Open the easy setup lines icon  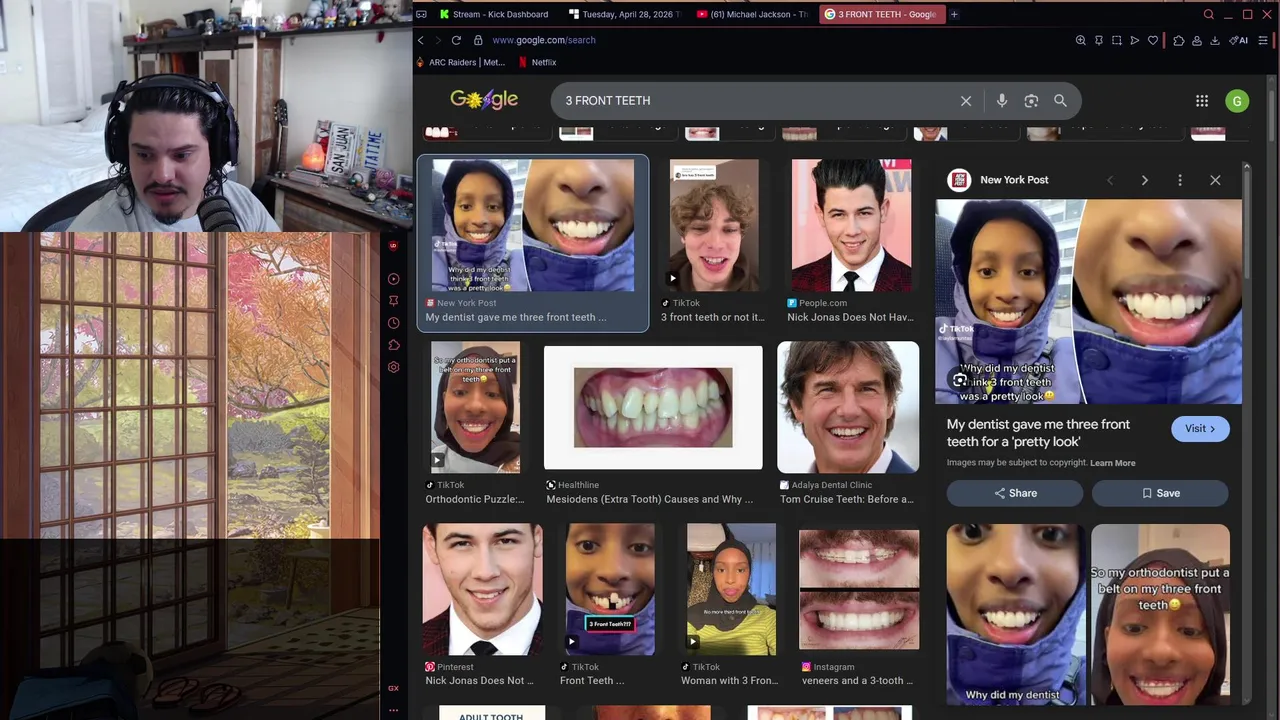point(1263,40)
